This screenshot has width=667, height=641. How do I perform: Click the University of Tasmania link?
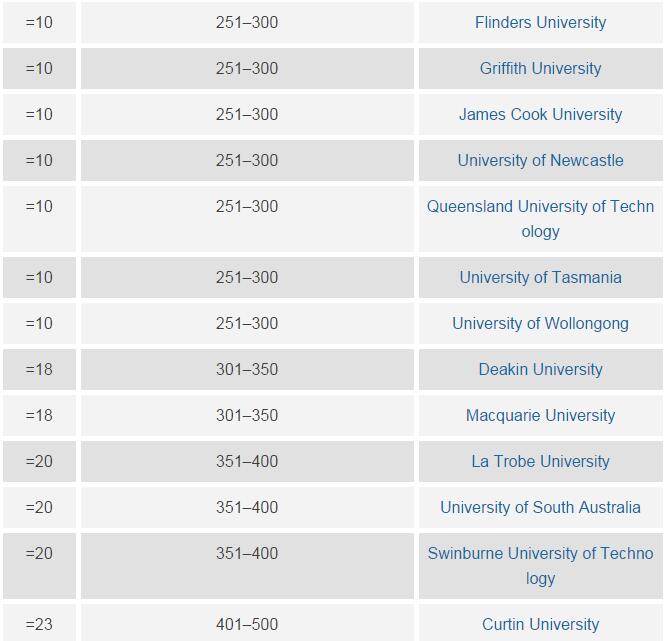point(540,277)
